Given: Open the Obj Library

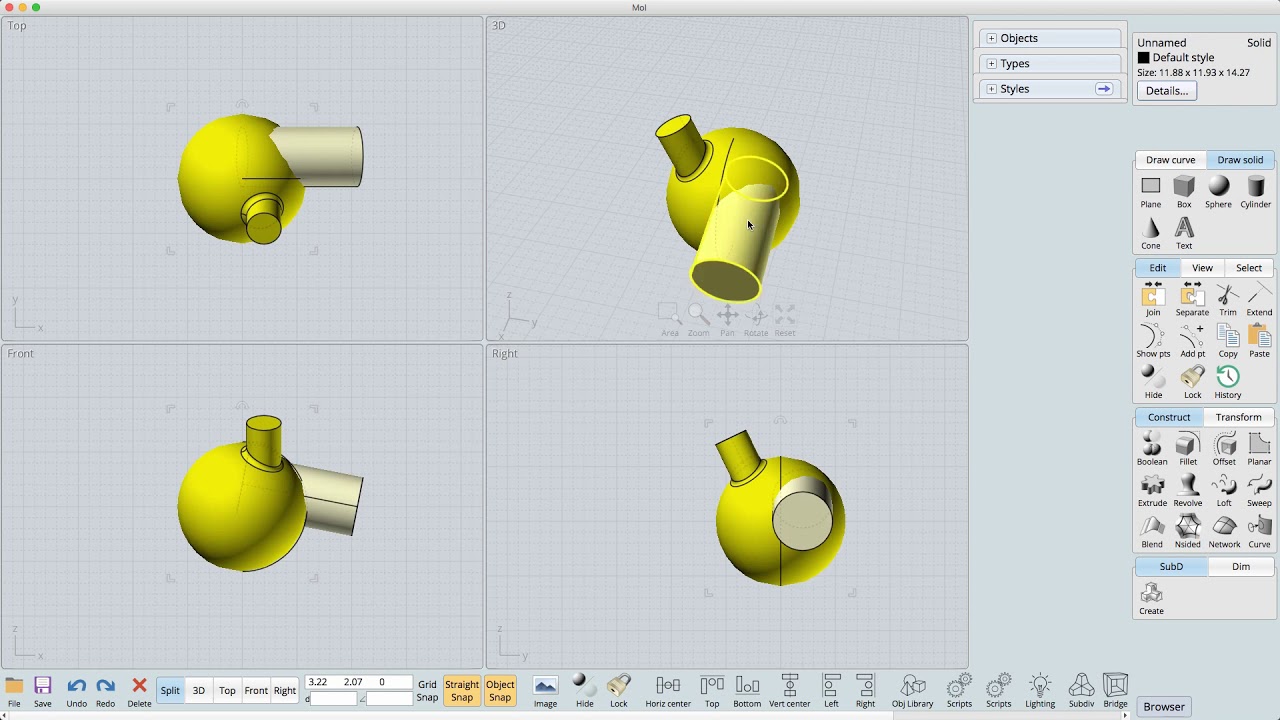Looking at the screenshot, I should point(912,690).
